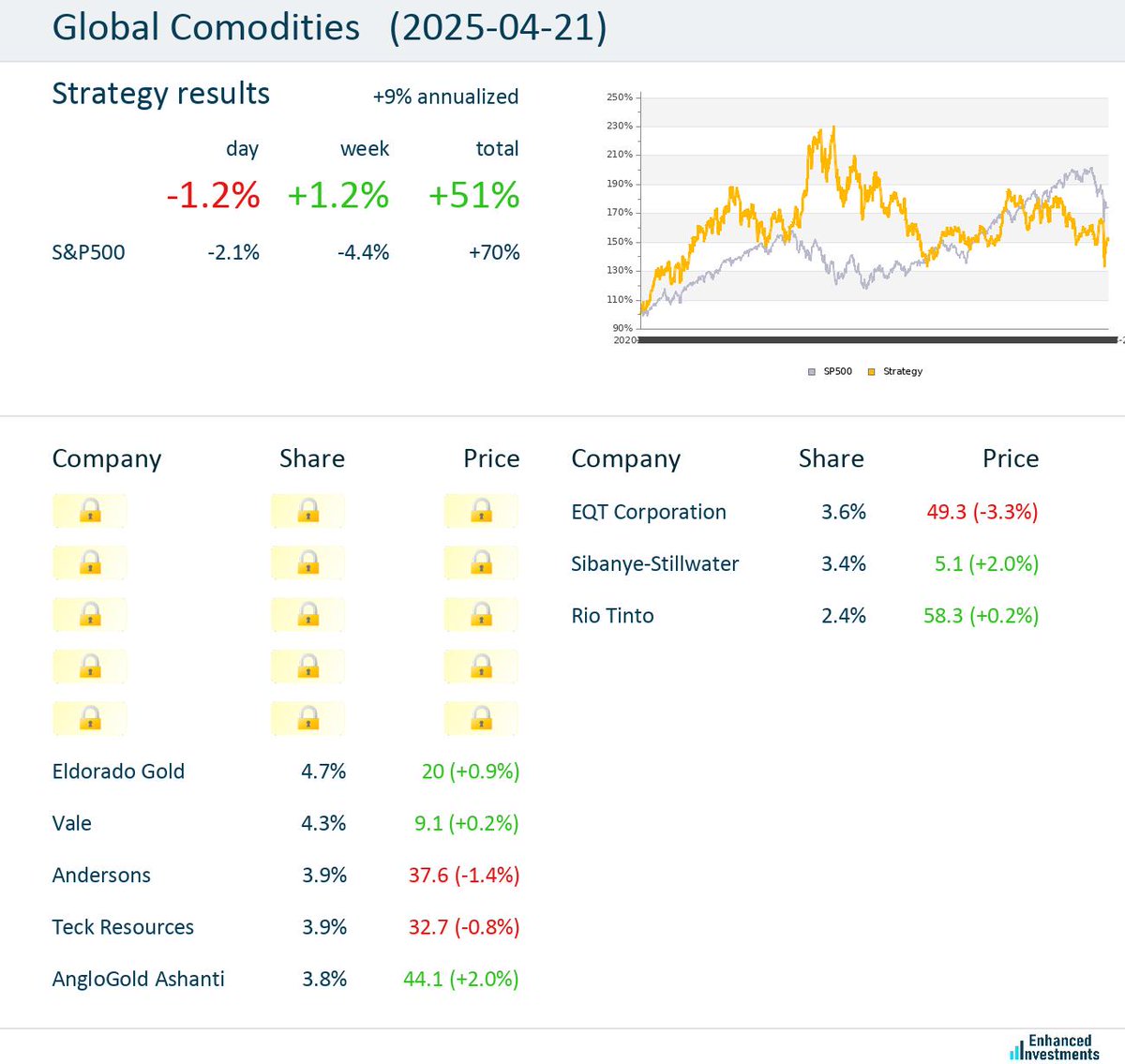
Task: Click the S&P500 total value +70%
Action: point(494,252)
